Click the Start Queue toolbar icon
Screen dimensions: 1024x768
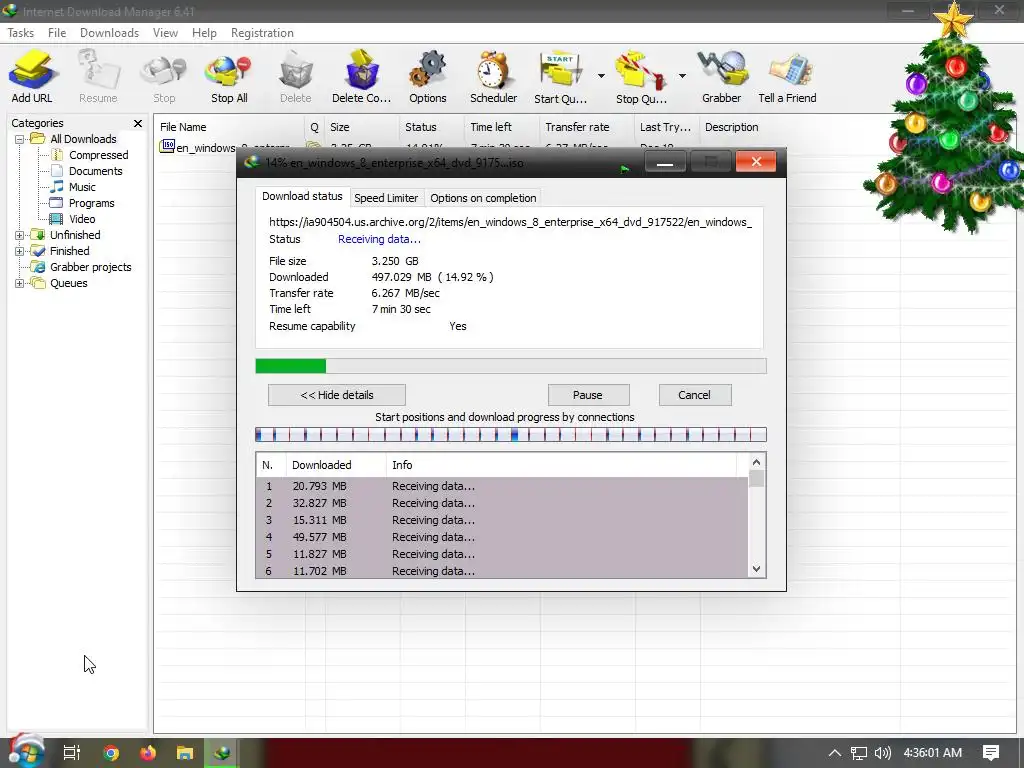(560, 76)
